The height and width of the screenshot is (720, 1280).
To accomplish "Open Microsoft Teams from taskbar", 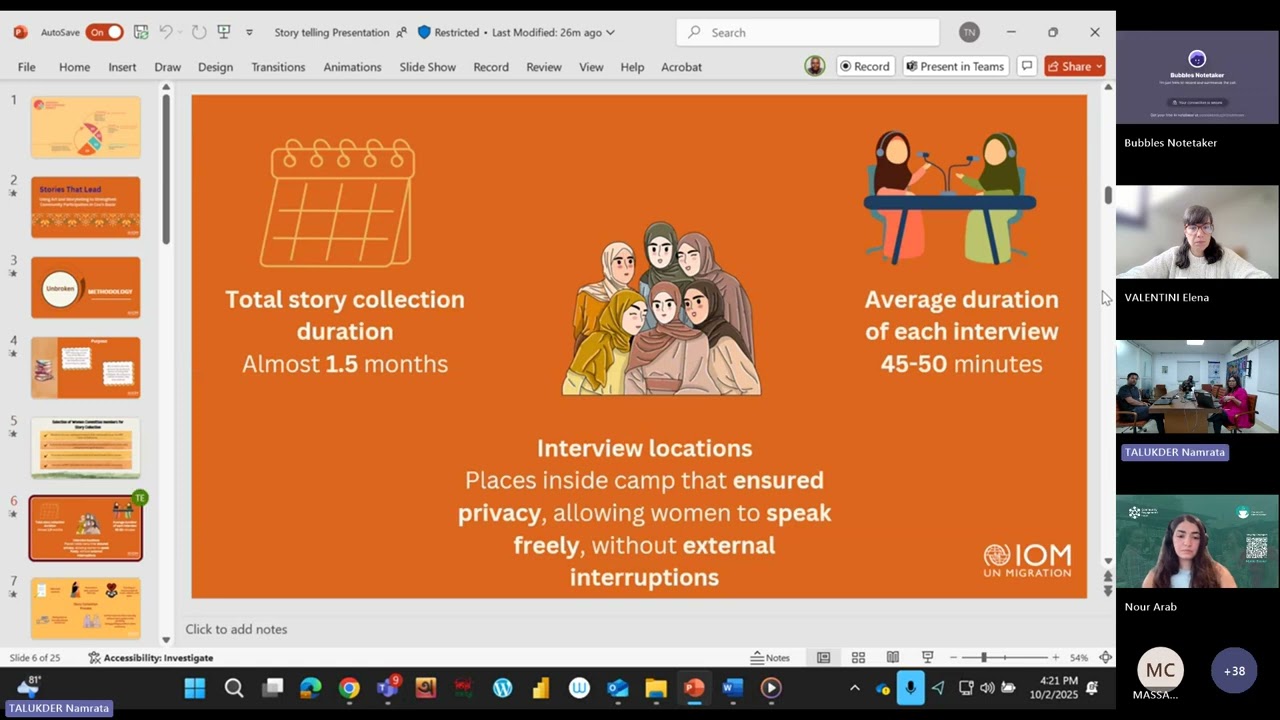I will 388,688.
